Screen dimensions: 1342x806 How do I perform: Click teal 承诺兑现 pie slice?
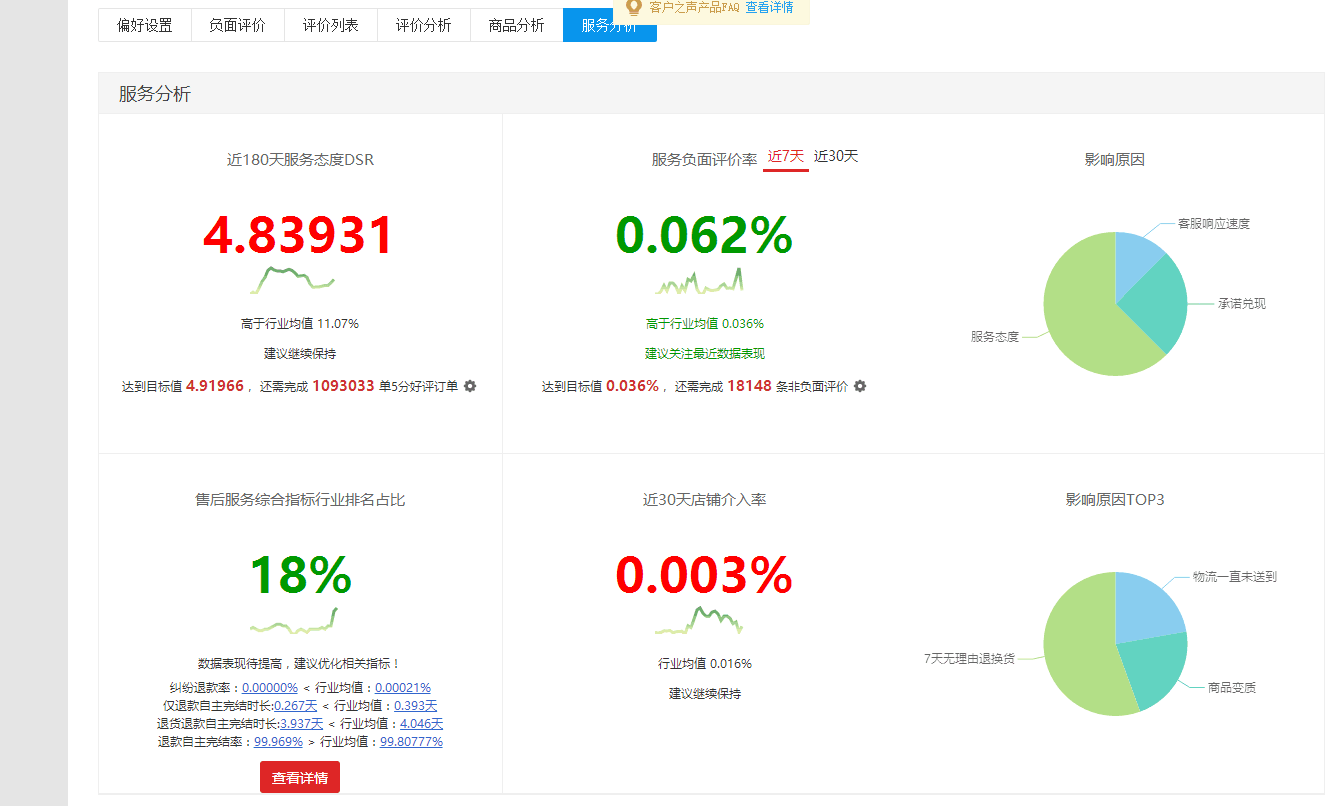coord(1160,302)
